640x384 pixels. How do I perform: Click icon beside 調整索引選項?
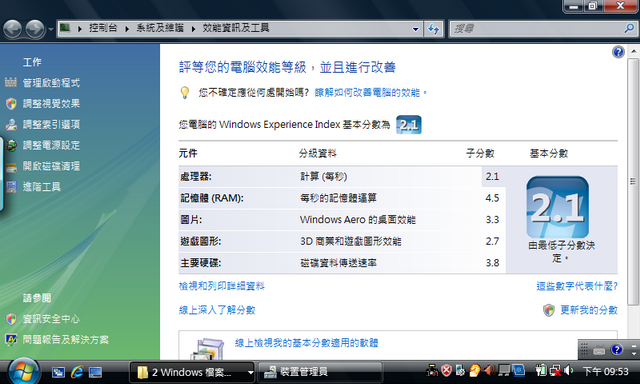pos(11,124)
